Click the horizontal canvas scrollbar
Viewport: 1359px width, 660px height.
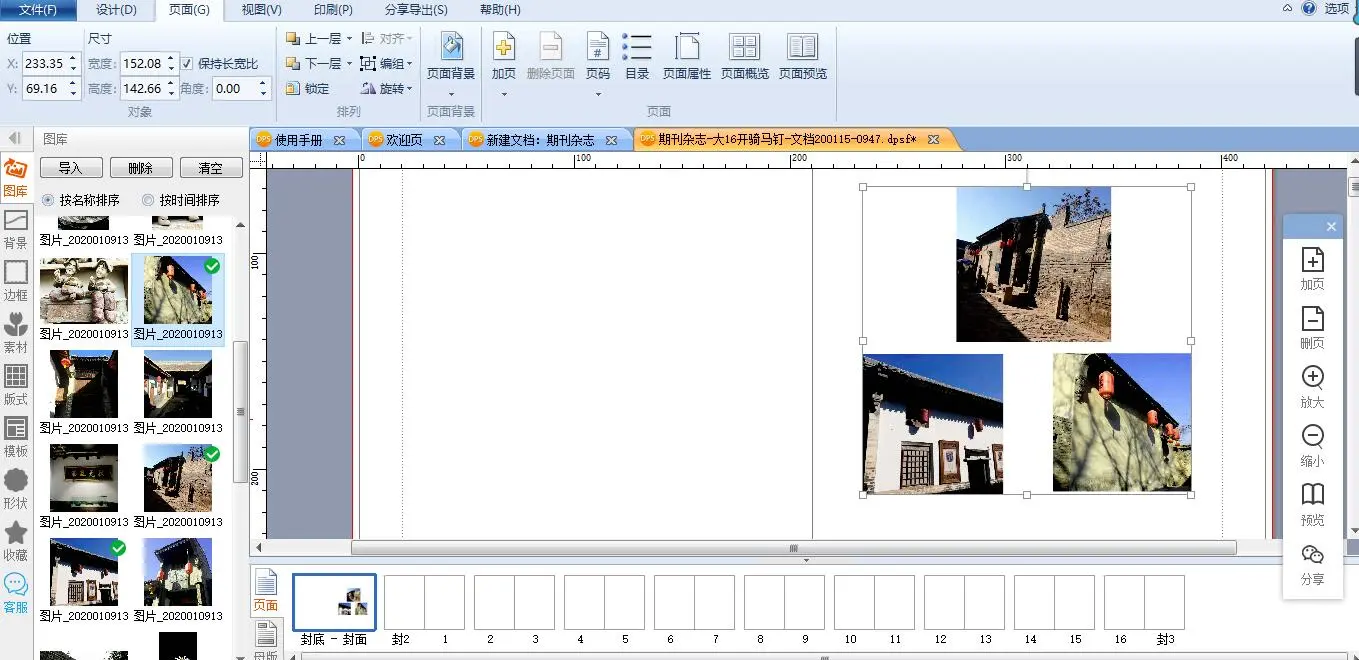coord(793,548)
